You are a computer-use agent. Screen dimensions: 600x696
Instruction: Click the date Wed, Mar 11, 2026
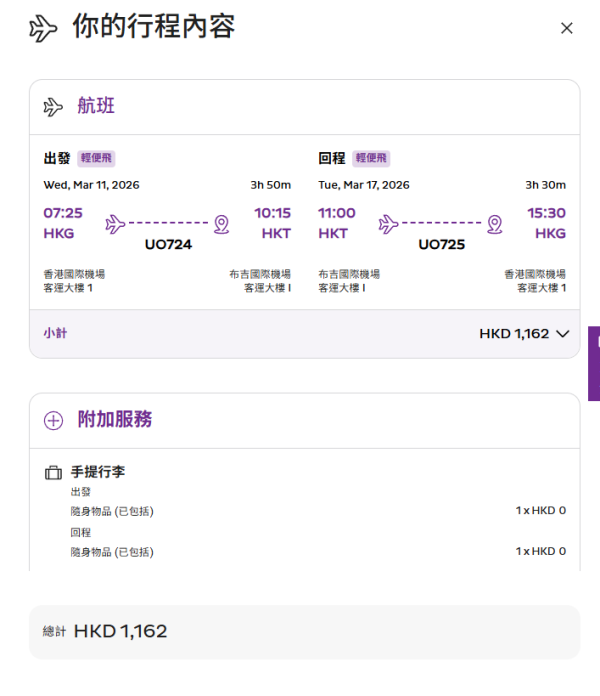click(91, 185)
